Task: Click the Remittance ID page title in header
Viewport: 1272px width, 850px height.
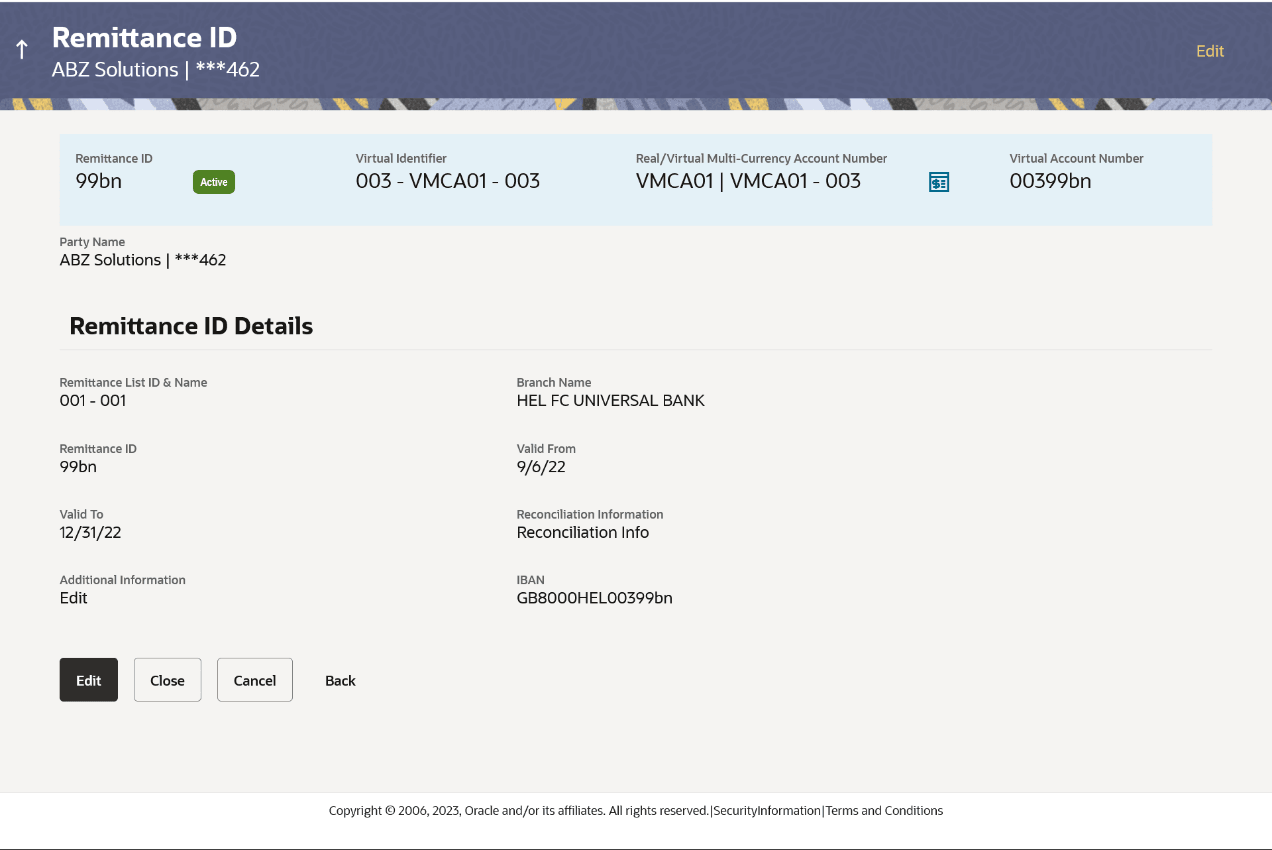Action: click(144, 38)
